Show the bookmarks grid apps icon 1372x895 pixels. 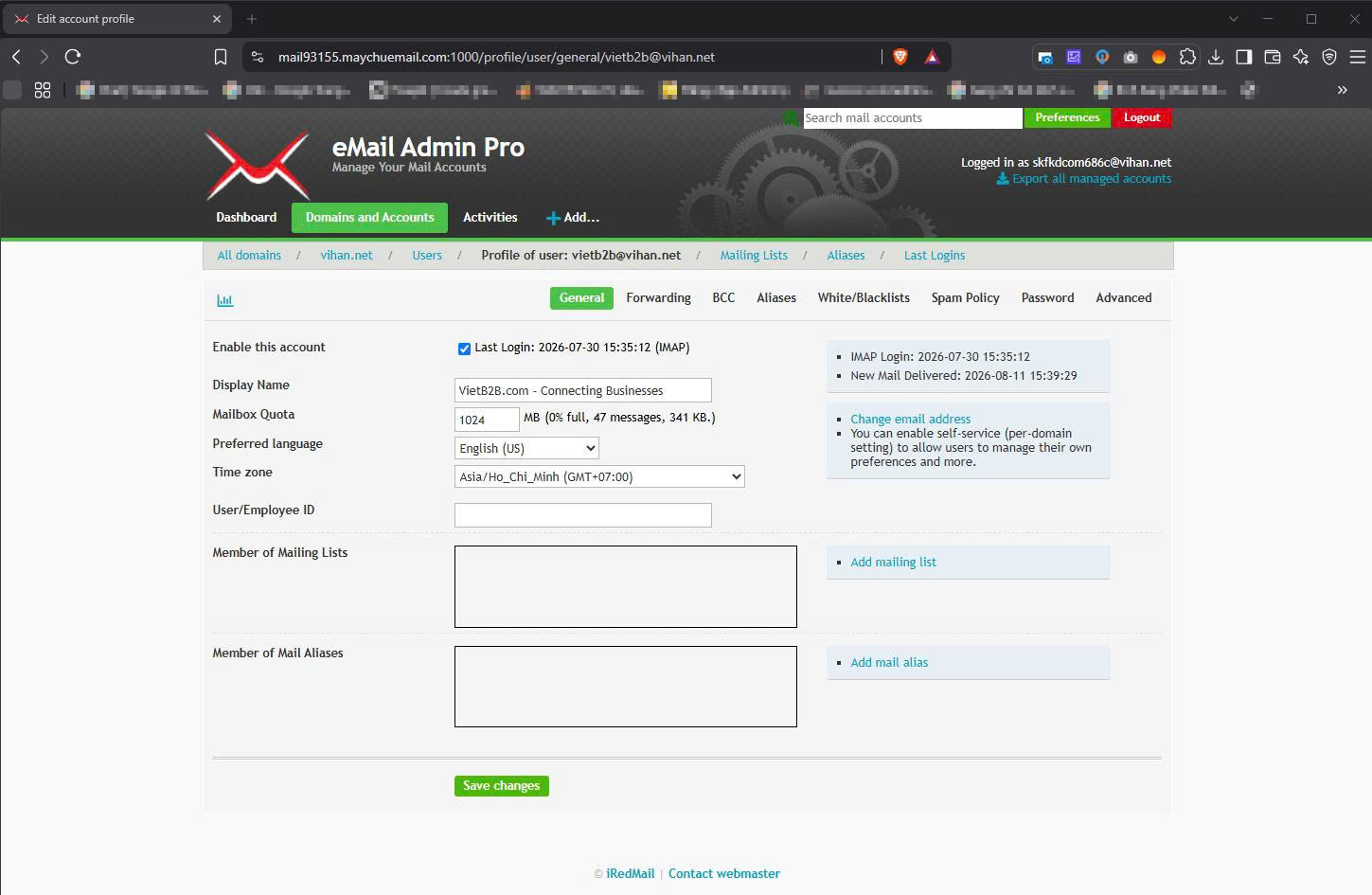[x=43, y=90]
